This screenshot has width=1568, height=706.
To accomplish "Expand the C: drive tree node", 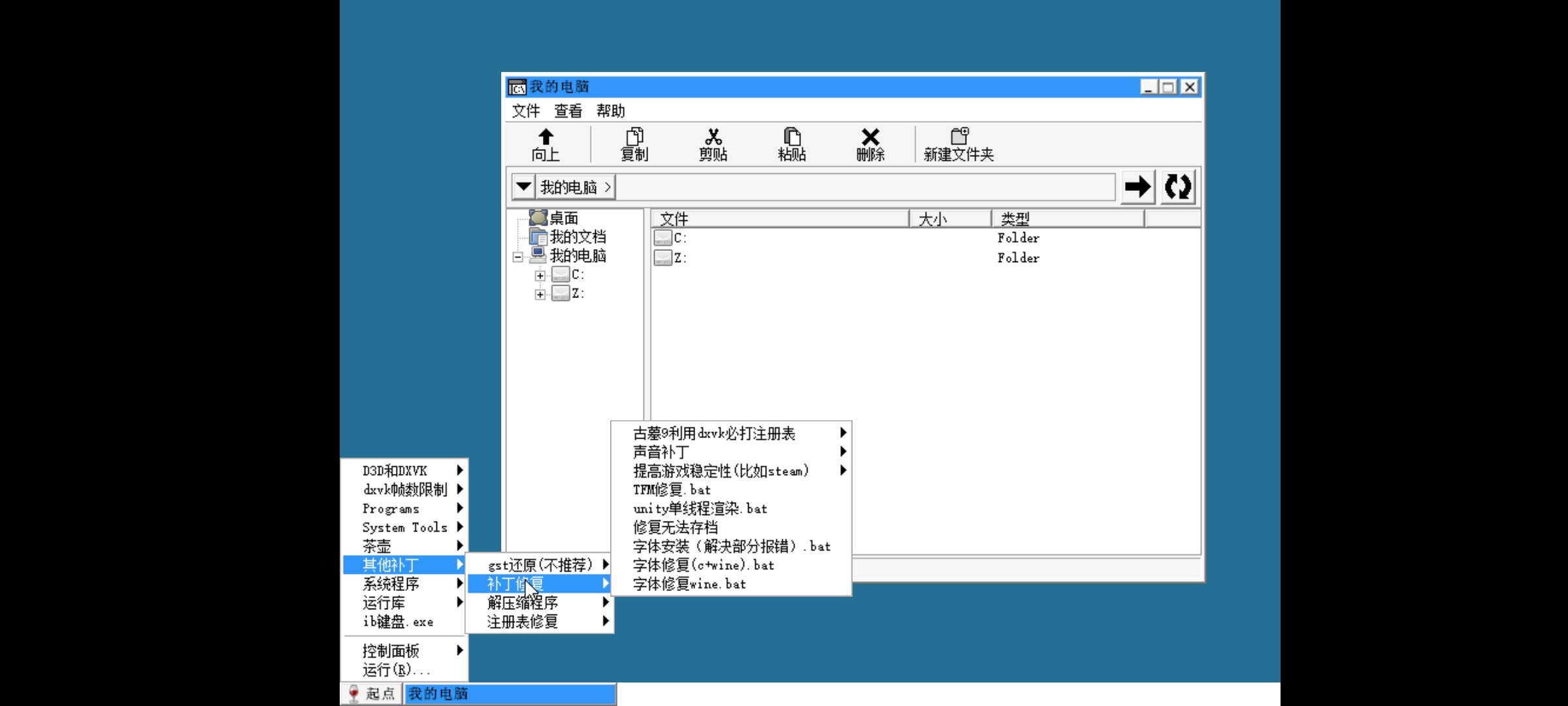I will 540,275.
